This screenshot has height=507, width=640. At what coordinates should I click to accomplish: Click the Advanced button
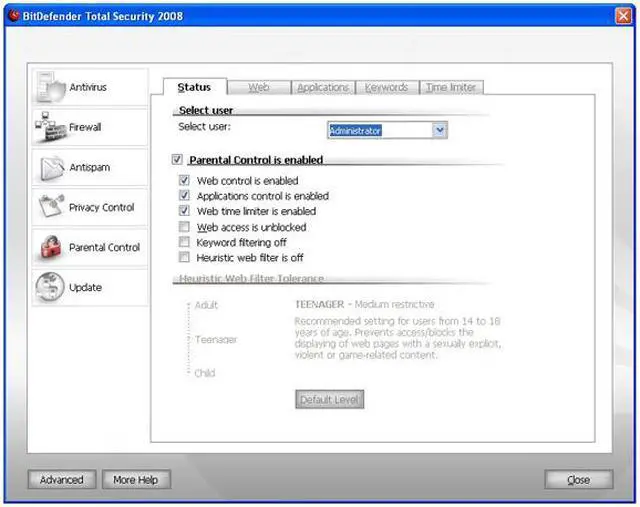pyautogui.click(x=61, y=480)
